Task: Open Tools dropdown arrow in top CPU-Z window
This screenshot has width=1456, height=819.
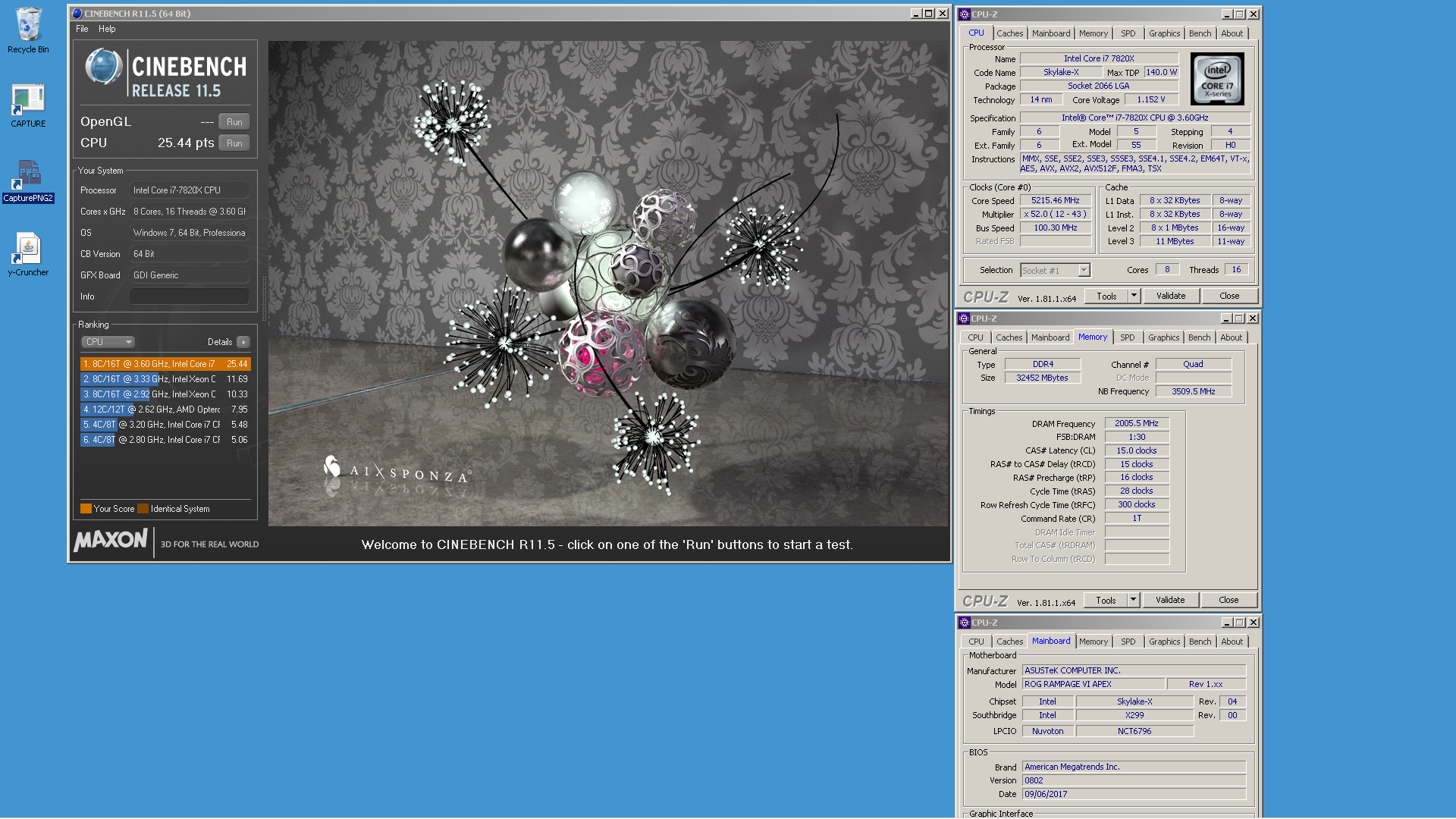Action: [1134, 297]
